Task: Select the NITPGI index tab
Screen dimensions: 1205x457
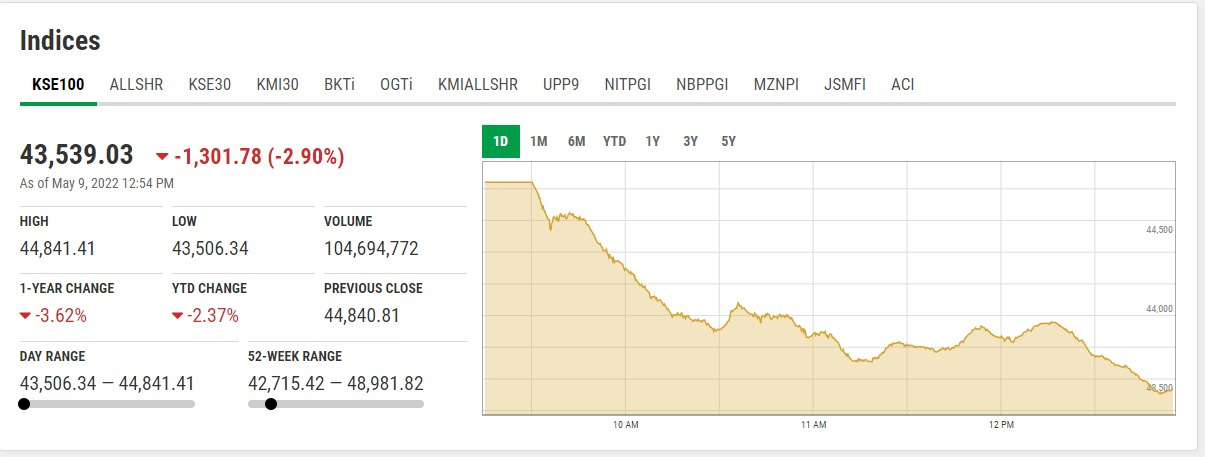Action: tap(628, 85)
